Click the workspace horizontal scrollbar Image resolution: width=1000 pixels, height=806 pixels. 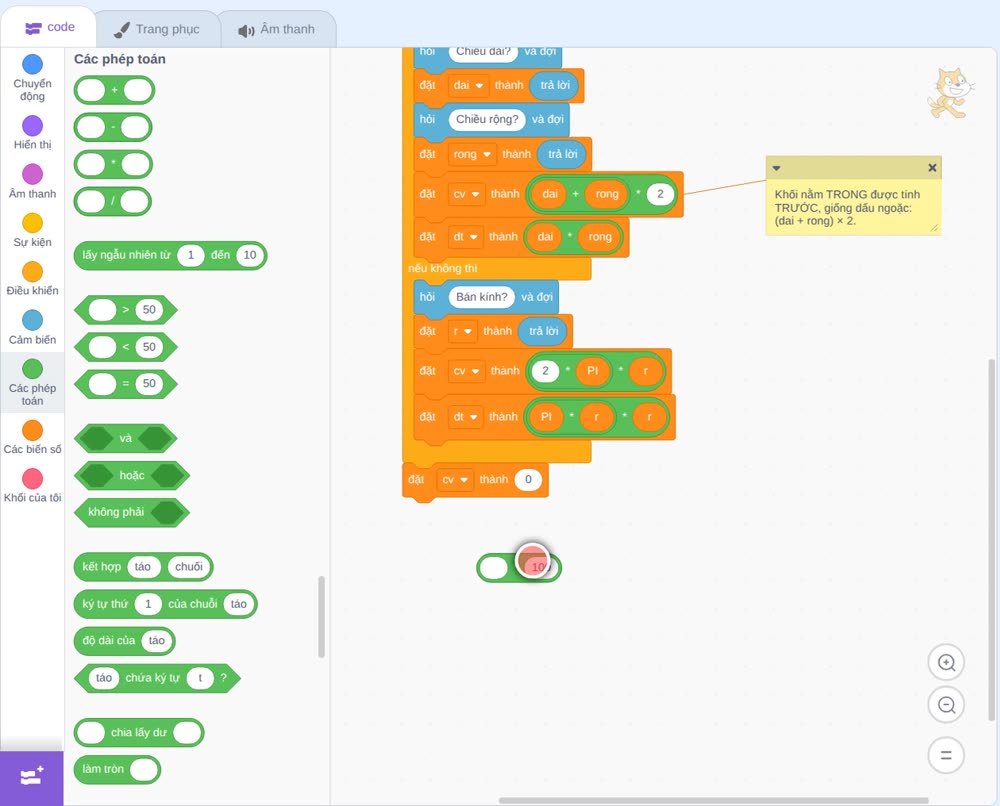click(x=714, y=800)
